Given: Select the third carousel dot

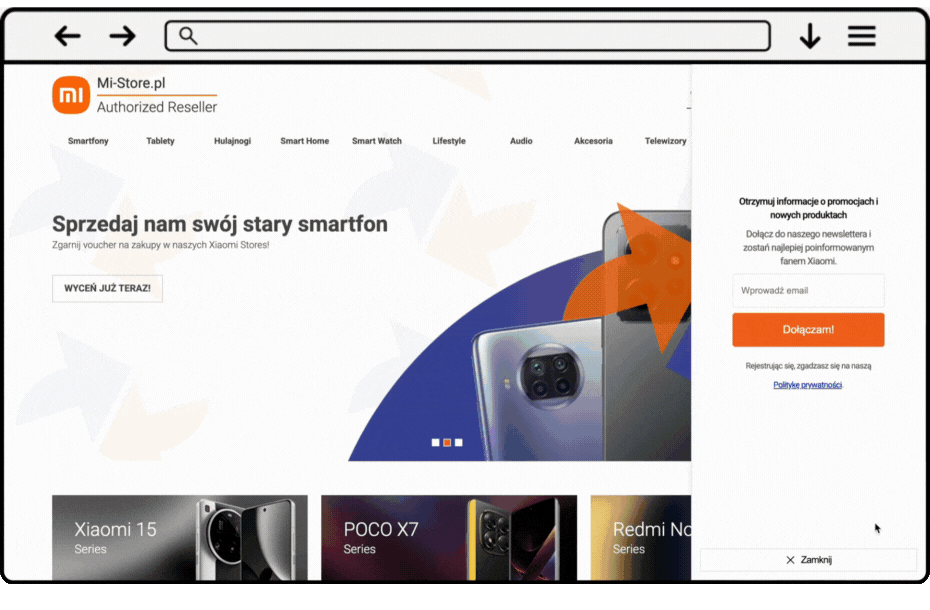Looking at the screenshot, I should click(x=458, y=443).
